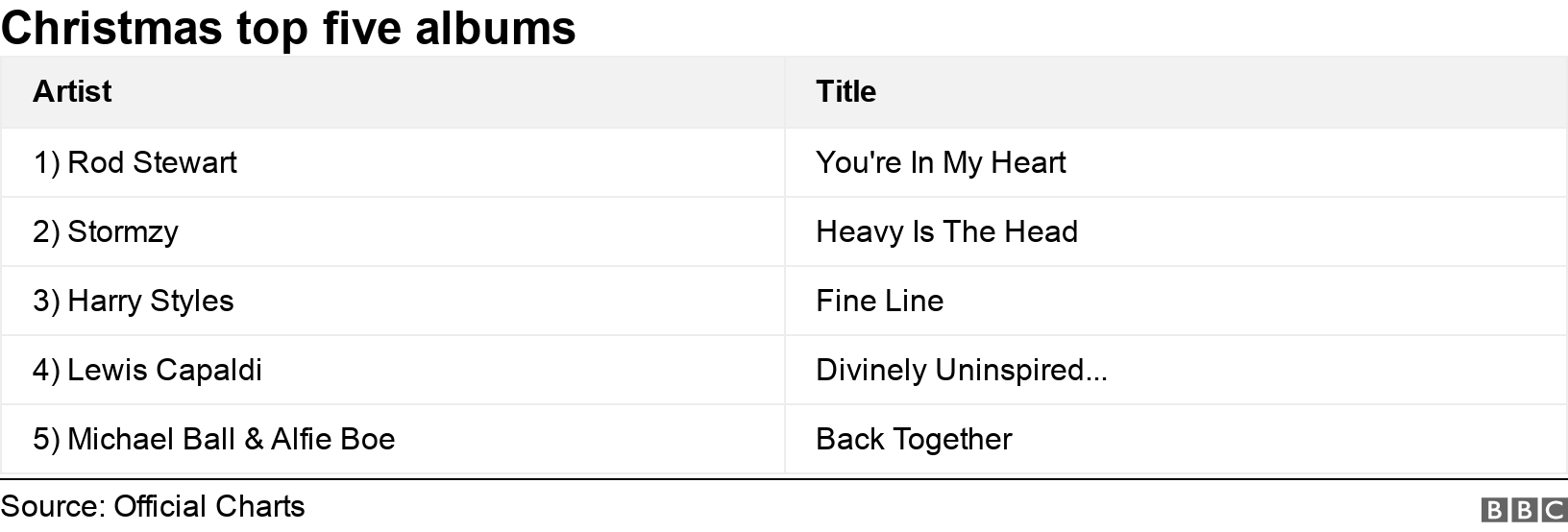
Task: Select the Artist column header
Action: [72, 91]
